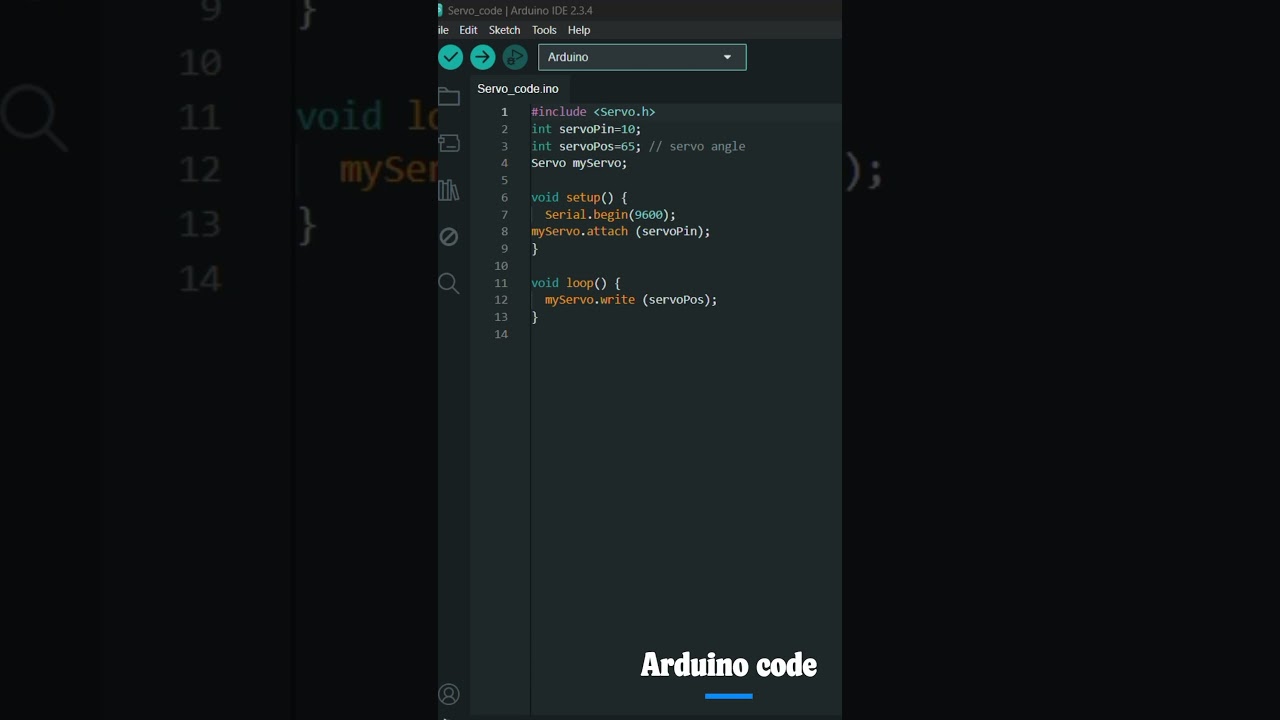
Task: Click the 'void setup() {' line
Action: click(579, 197)
